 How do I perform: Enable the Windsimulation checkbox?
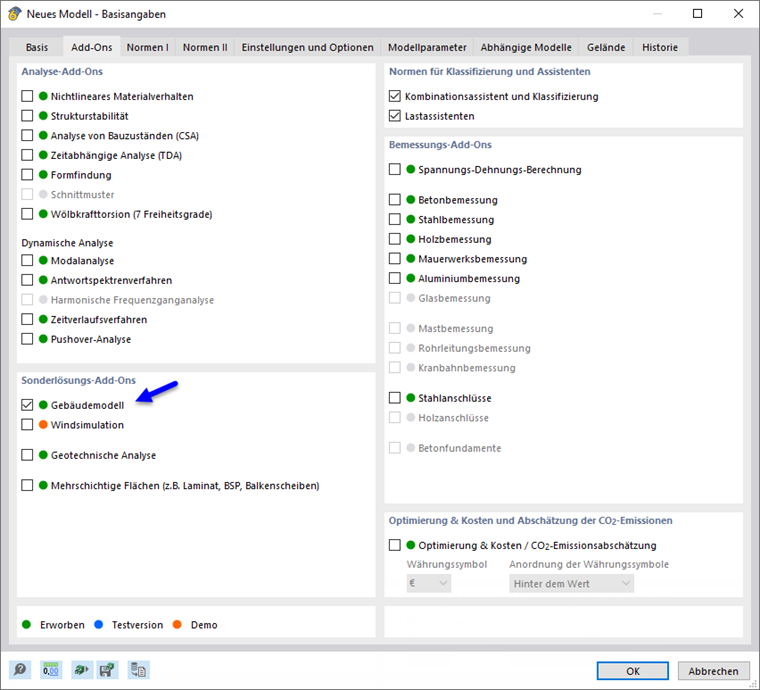(27, 424)
